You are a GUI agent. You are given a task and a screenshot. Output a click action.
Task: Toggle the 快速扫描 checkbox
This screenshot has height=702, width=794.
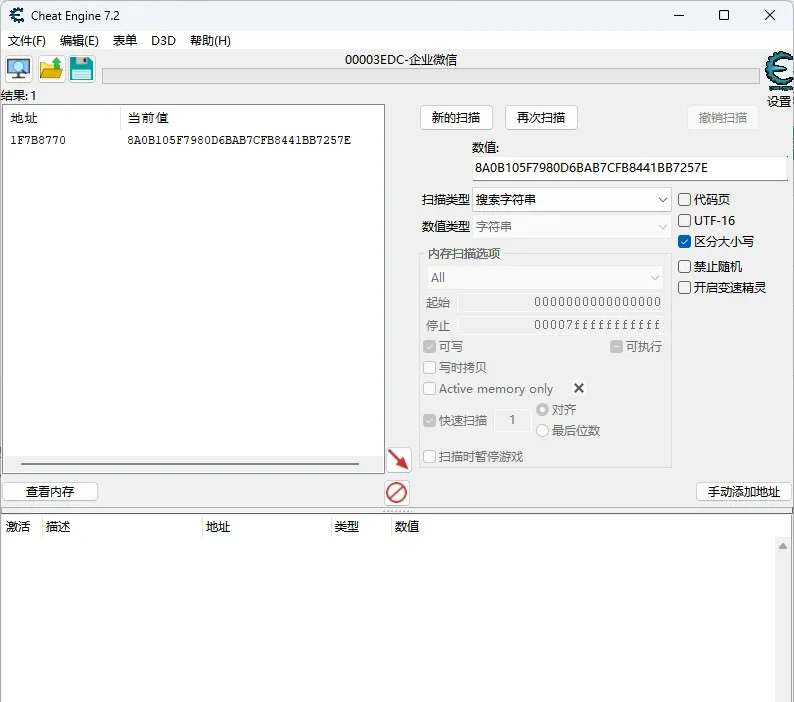tap(429, 420)
